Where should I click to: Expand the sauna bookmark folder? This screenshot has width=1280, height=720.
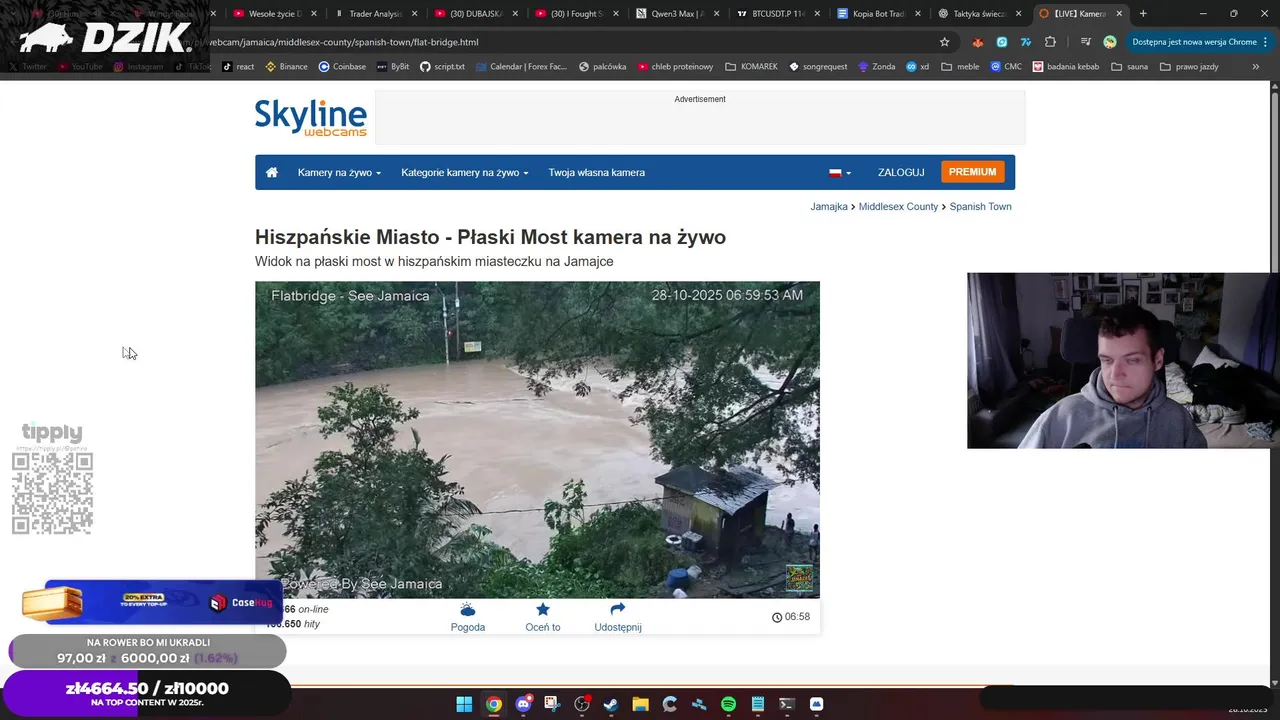[x=1128, y=67]
